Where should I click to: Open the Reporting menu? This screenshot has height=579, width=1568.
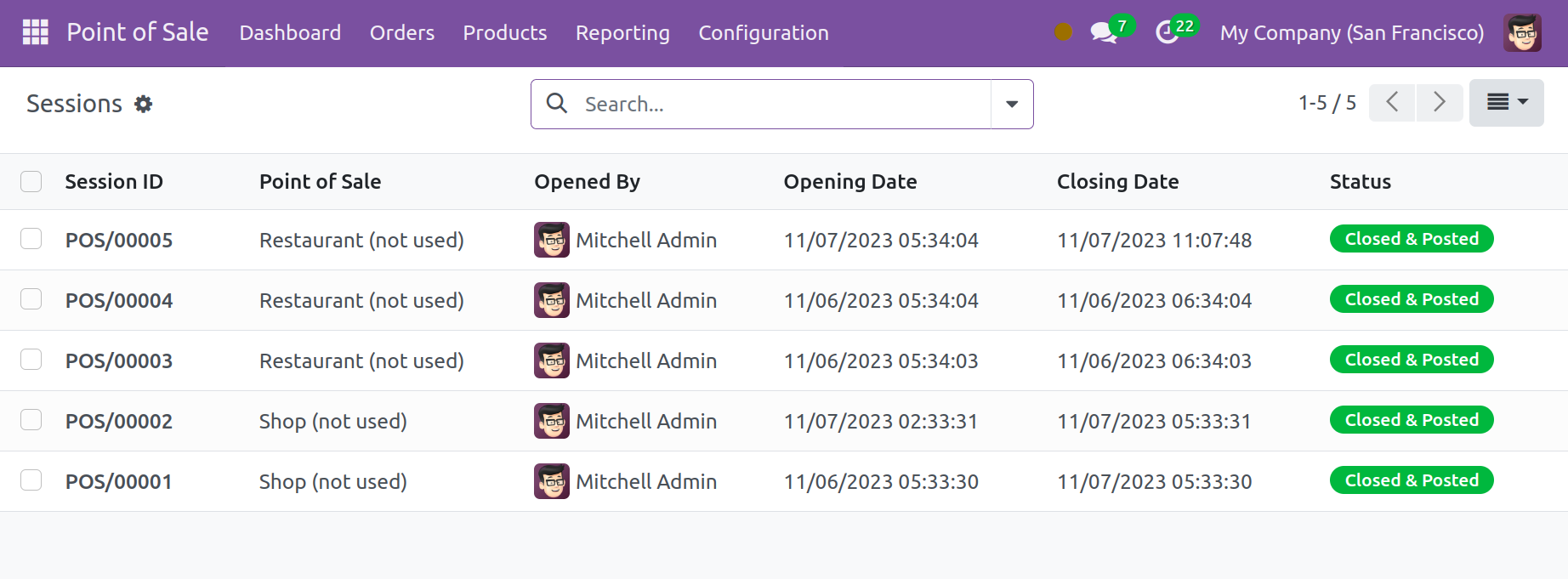(622, 33)
